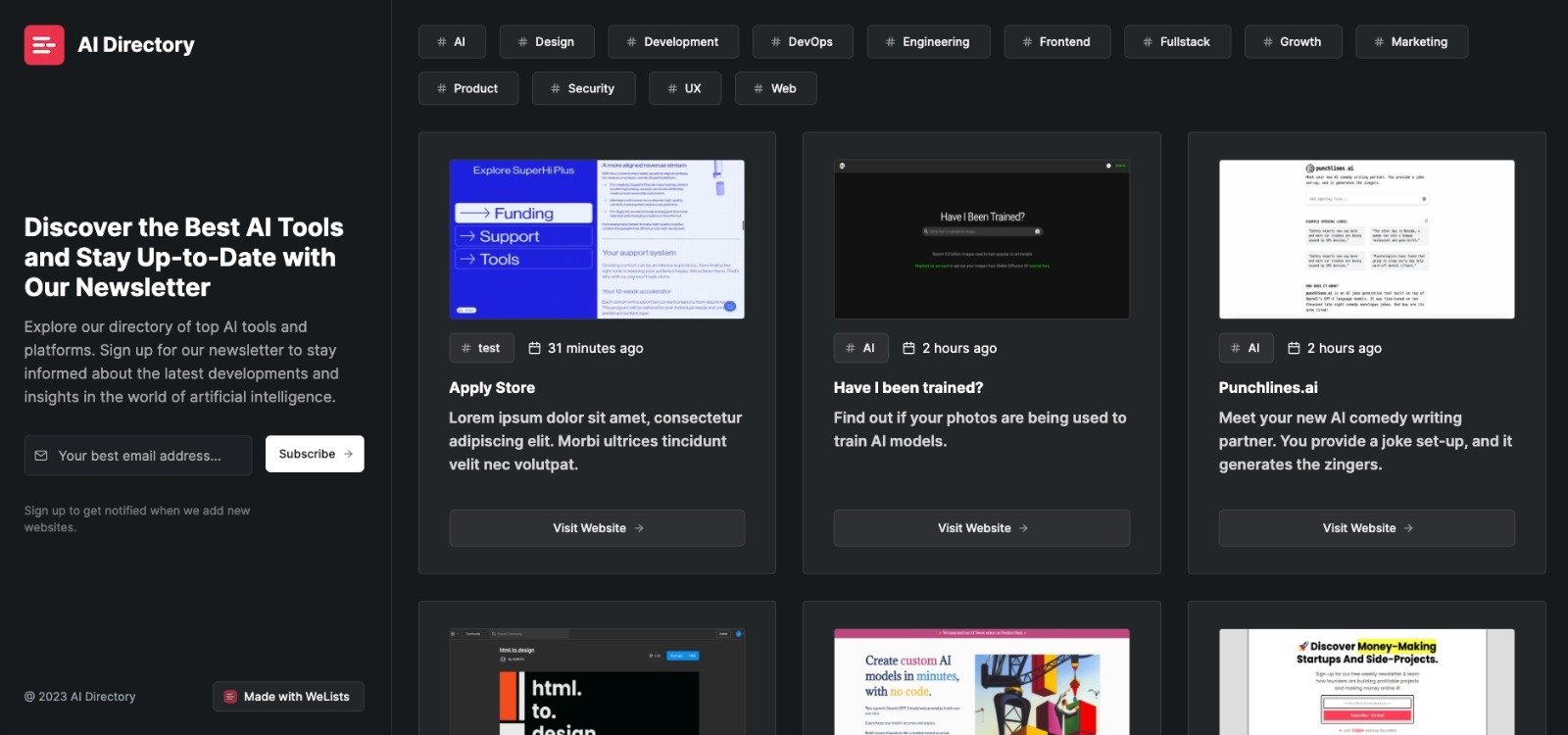
Task: Filter by the Security tag
Action: (584, 88)
